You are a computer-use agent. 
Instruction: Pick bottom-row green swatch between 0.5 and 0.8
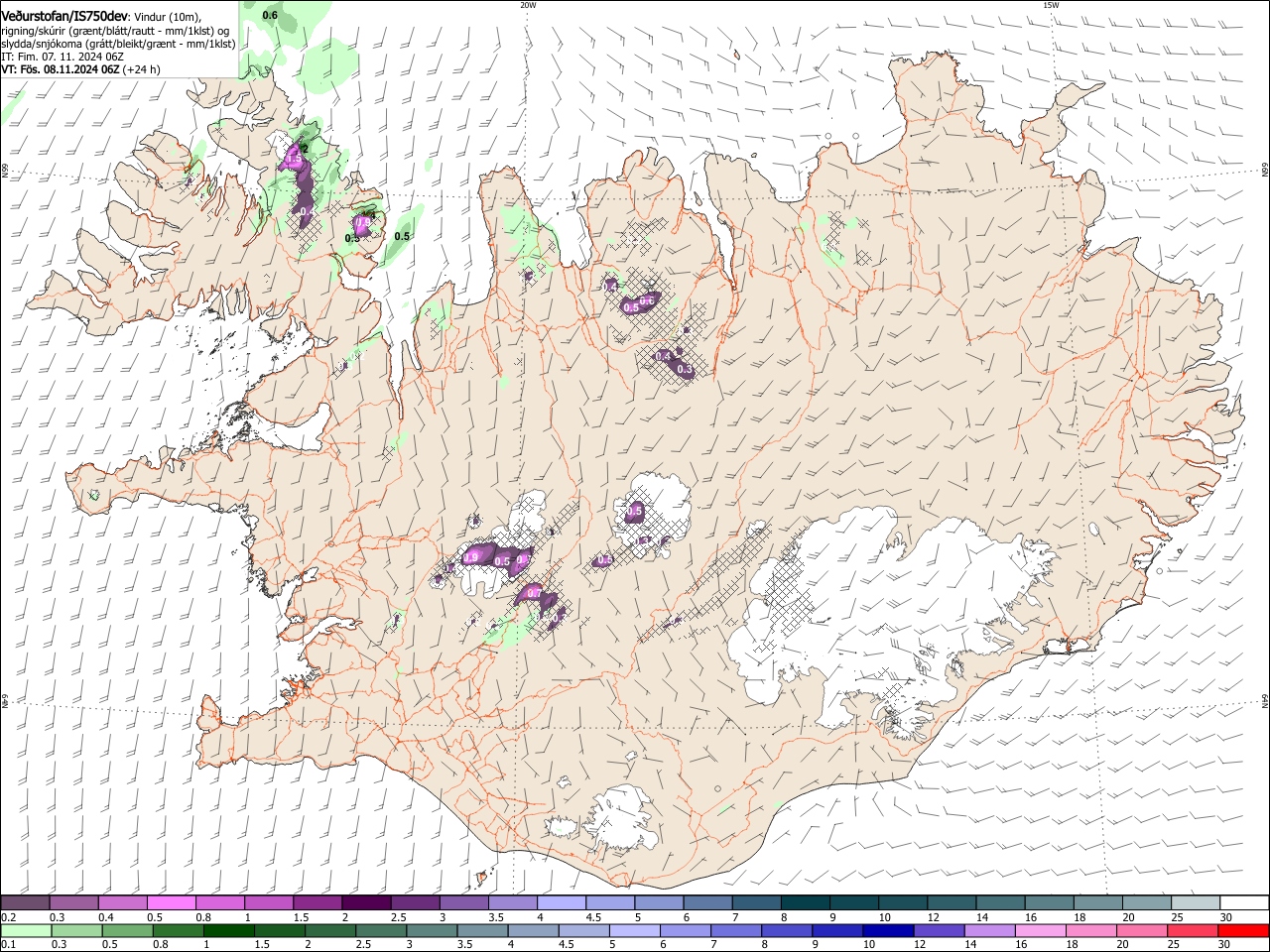coord(128,930)
